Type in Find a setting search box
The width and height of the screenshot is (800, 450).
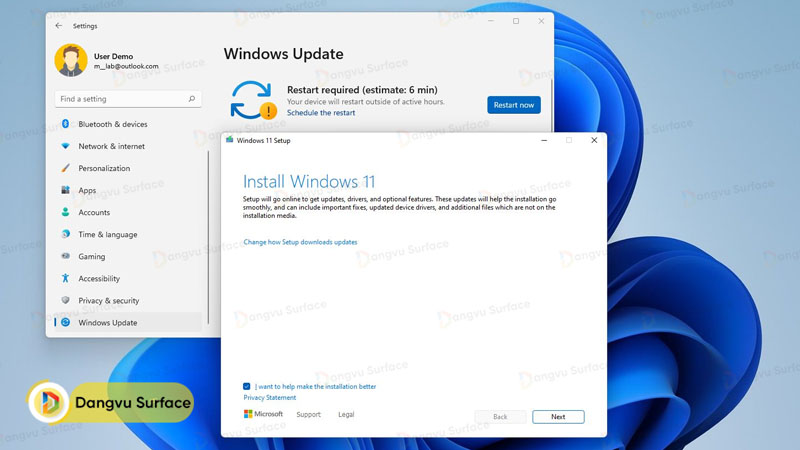click(120, 99)
